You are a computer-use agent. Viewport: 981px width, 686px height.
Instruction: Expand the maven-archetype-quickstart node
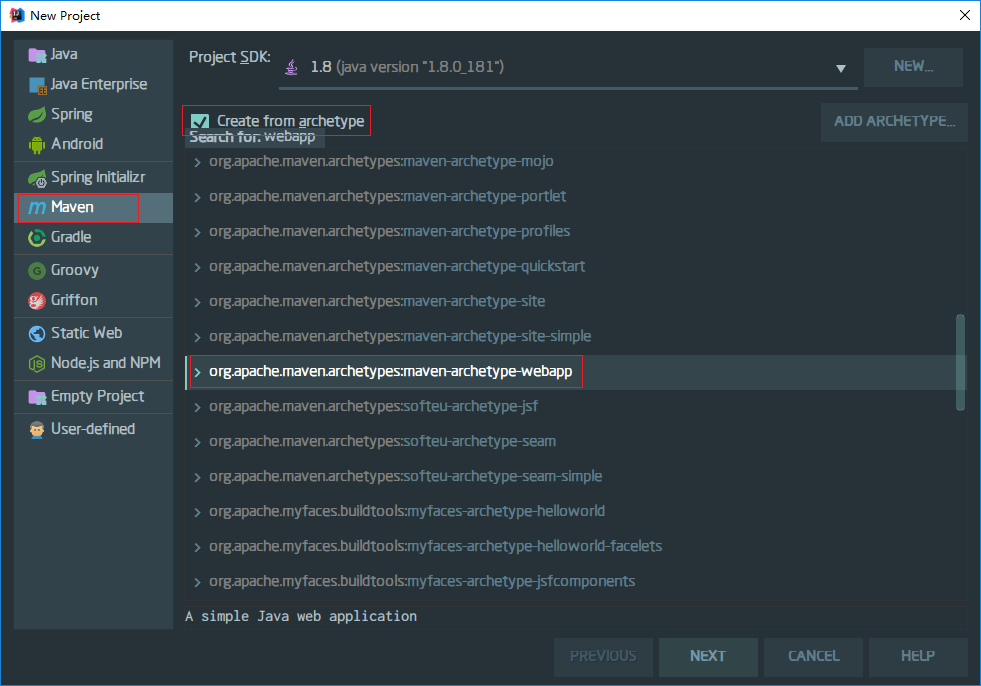point(197,268)
